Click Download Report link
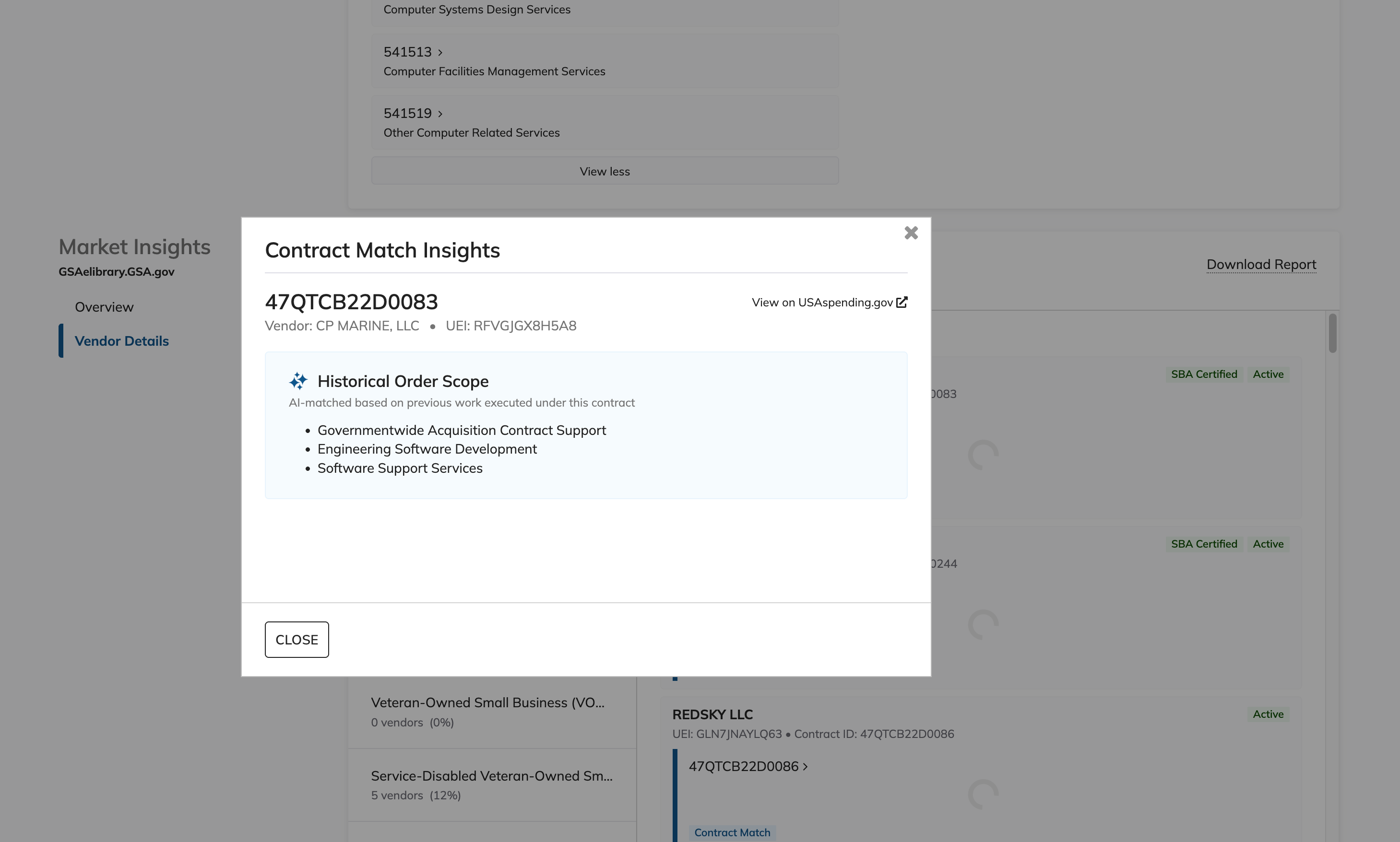Image resolution: width=1400 pixels, height=842 pixels. pyautogui.click(x=1261, y=264)
